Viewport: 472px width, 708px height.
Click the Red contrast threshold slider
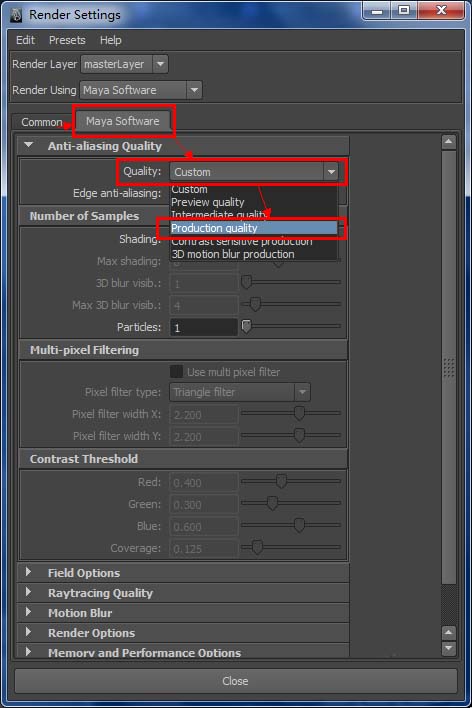(x=291, y=481)
